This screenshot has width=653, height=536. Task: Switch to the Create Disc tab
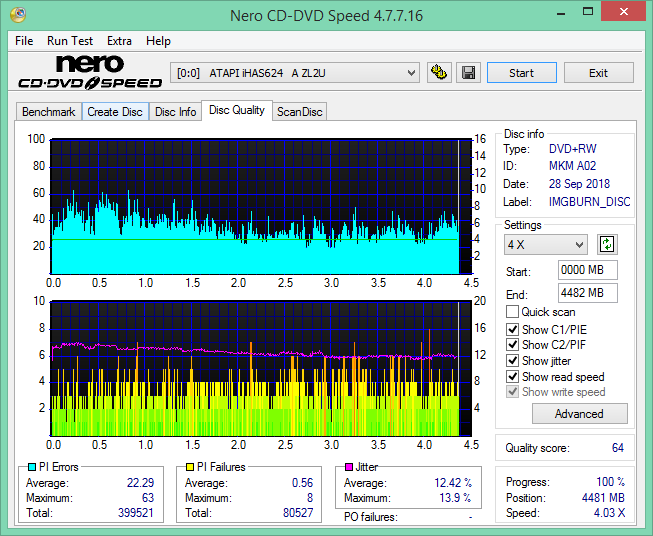pyautogui.click(x=115, y=112)
